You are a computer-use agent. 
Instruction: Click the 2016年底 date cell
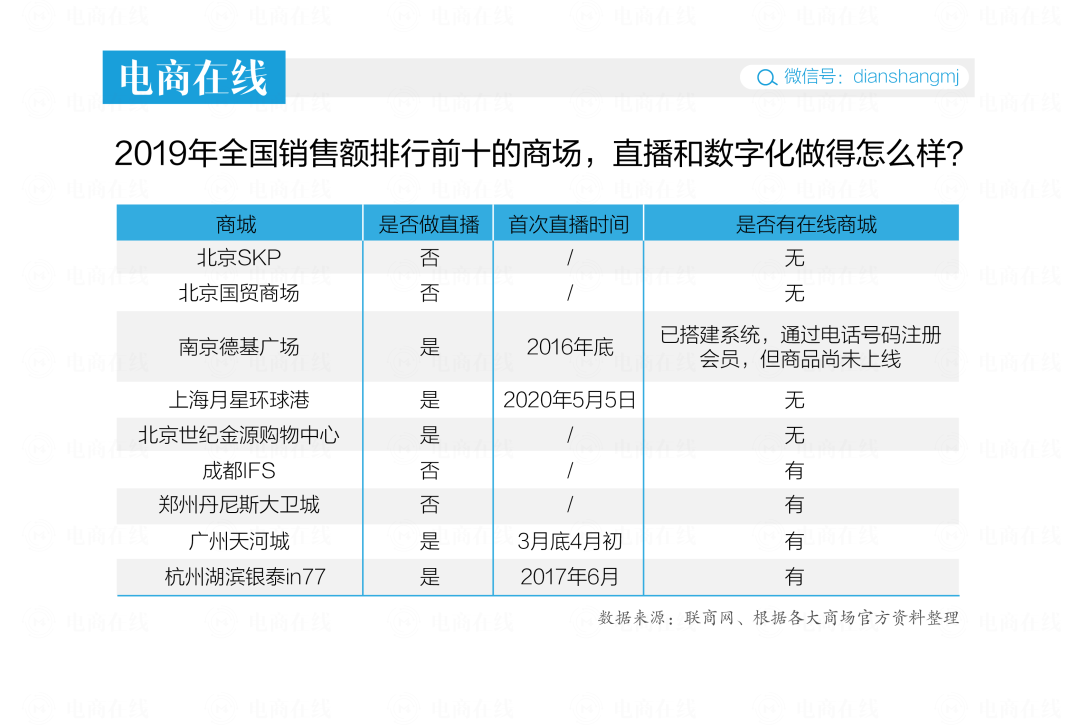(x=570, y=346)
